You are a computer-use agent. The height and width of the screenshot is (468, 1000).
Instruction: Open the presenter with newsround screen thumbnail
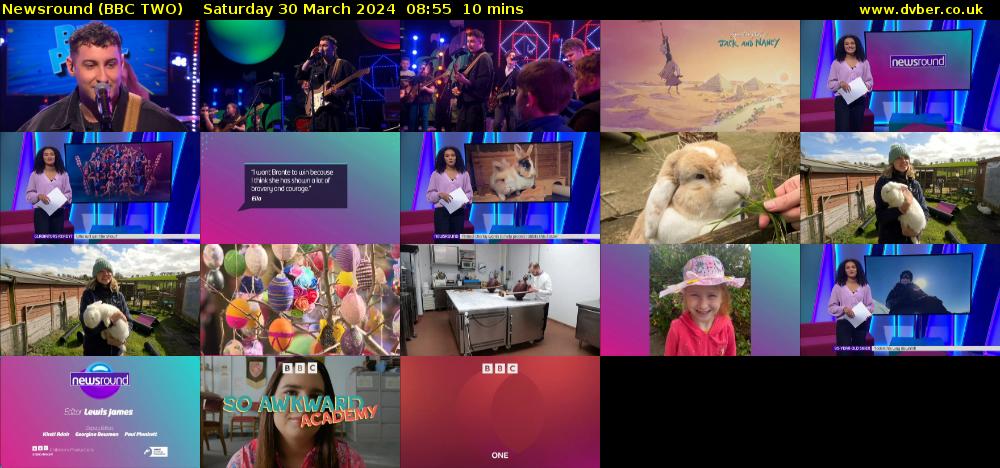(x=901, y=76)
